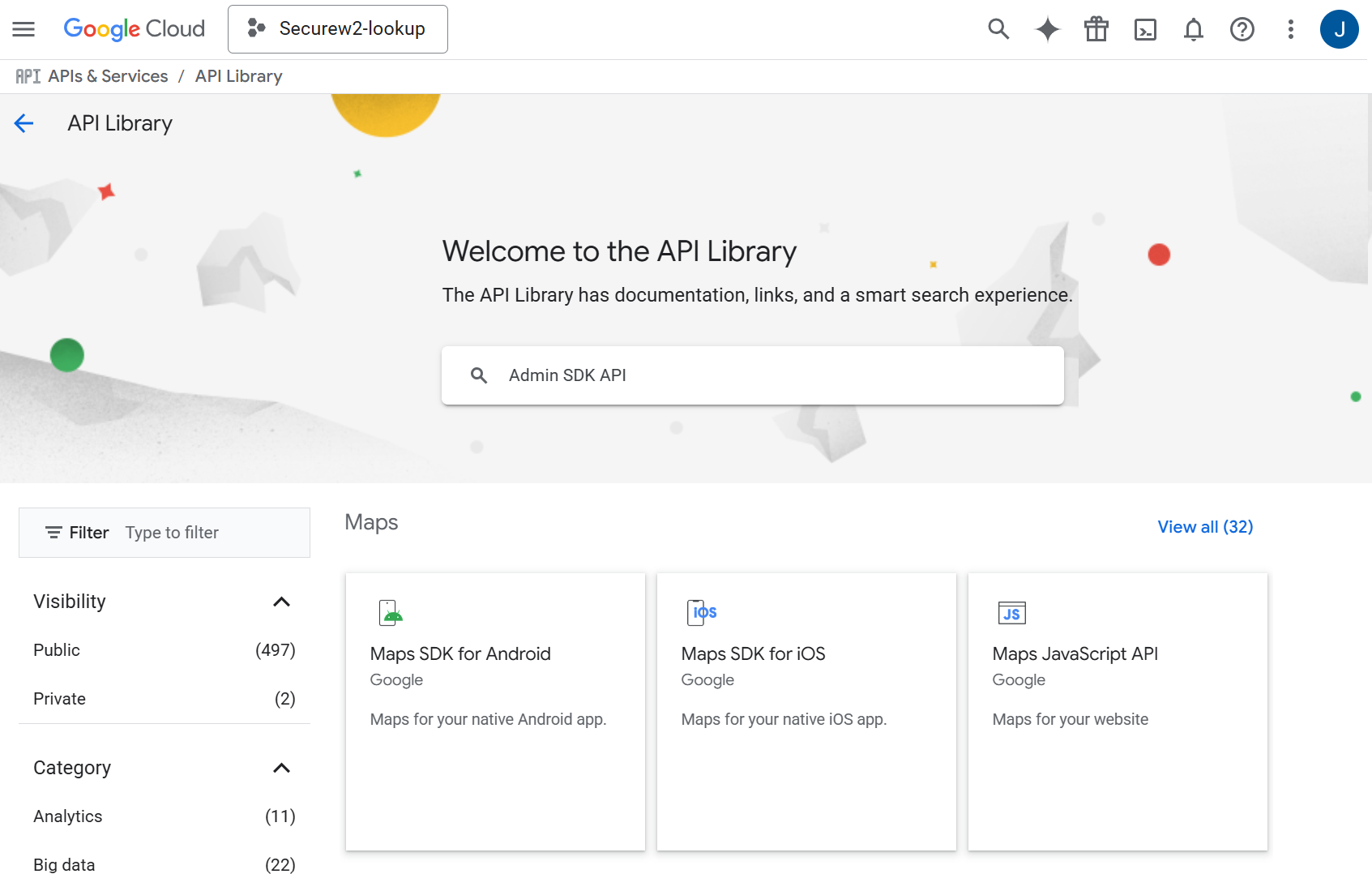Click the back arrow beside API Library

24,123
